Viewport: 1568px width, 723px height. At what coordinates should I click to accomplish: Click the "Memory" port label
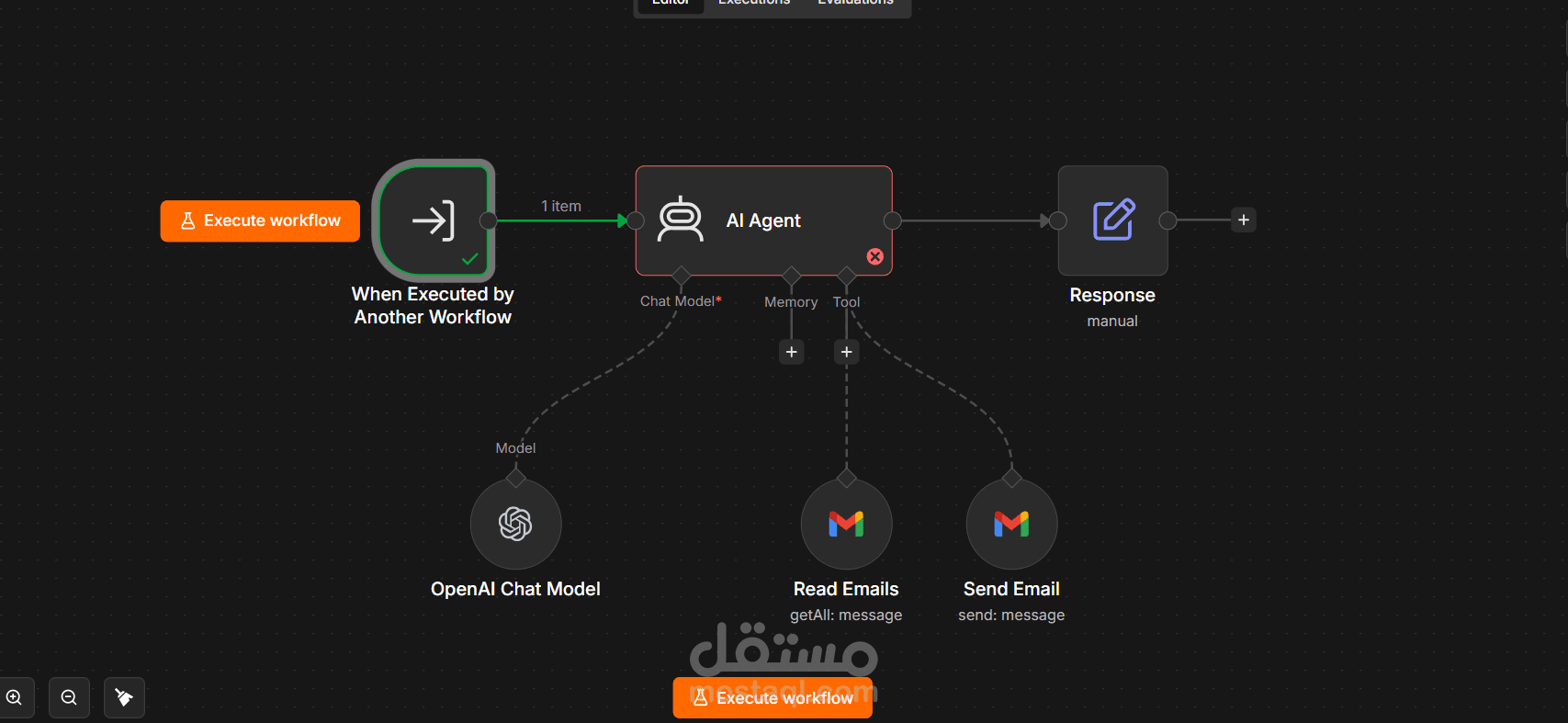(791, 302)
